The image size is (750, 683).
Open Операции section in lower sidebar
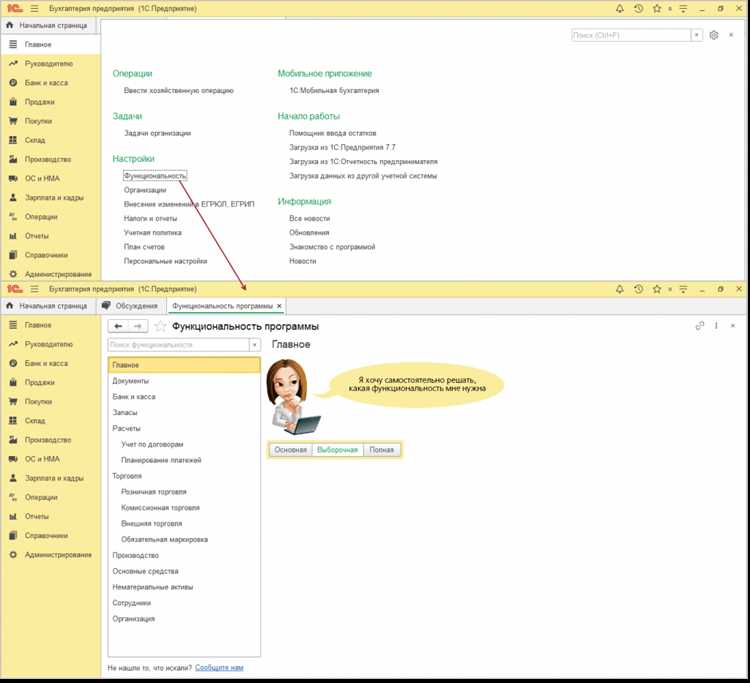[x=41, y=497]
